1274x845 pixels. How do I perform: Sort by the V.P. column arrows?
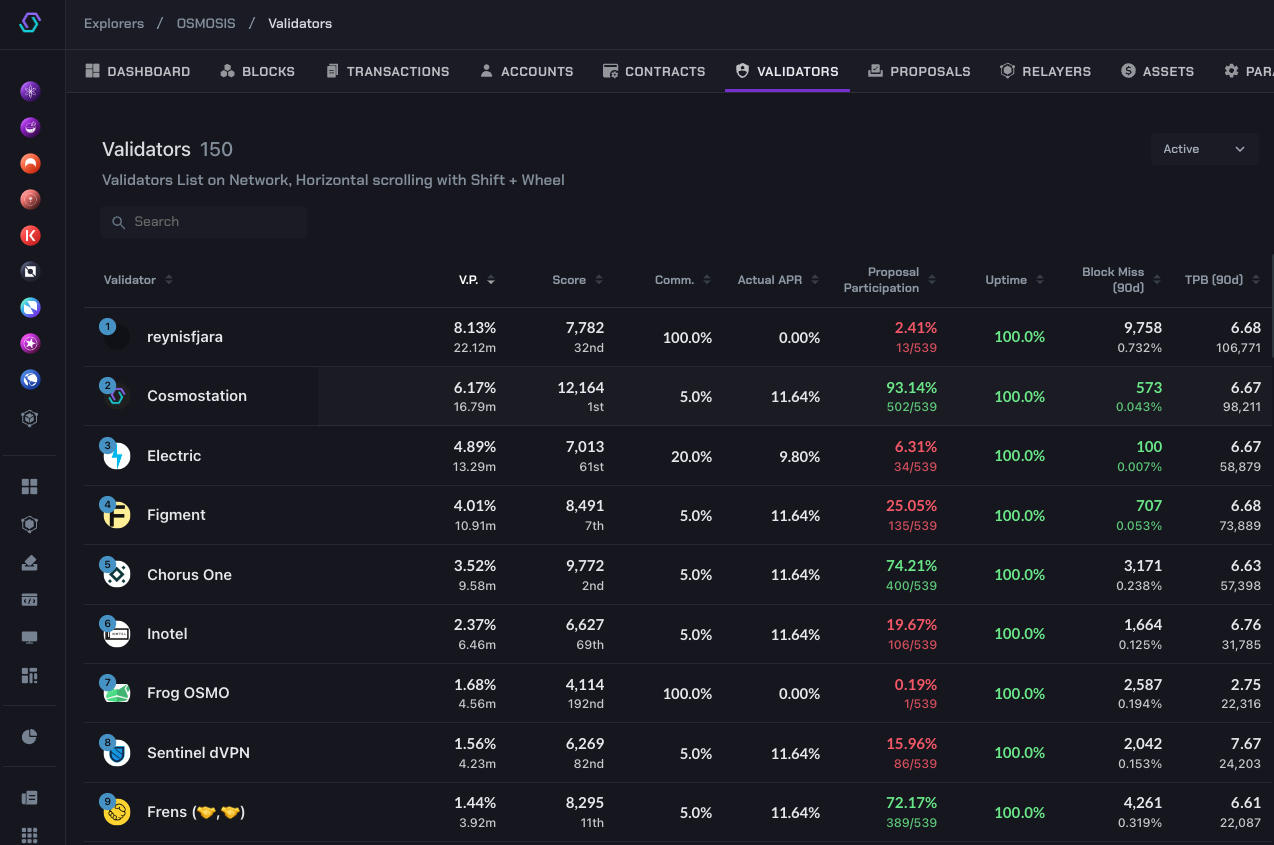tap(491, 280)
